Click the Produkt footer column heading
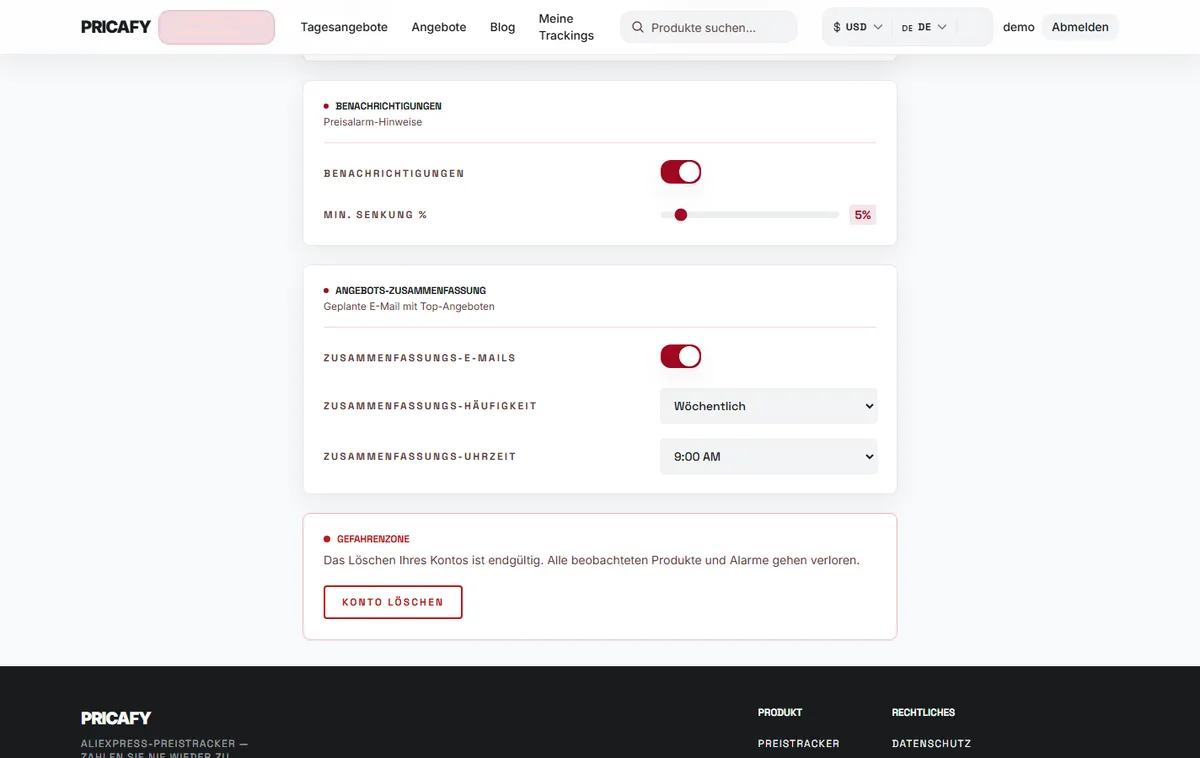Image resolution: width=1200 pixels, height=758 pixels. pyautogui.click(x=780, y=712)
